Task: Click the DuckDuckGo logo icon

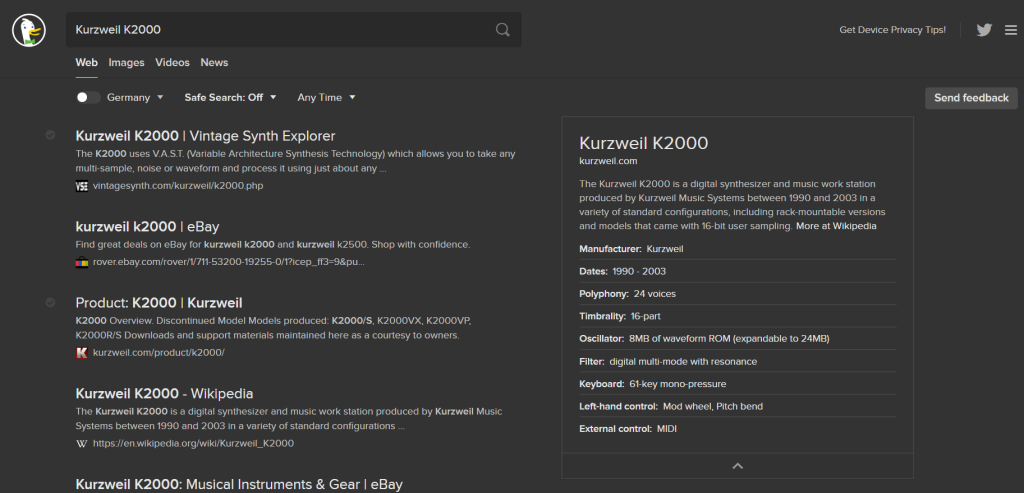Action: coord(29,30)
